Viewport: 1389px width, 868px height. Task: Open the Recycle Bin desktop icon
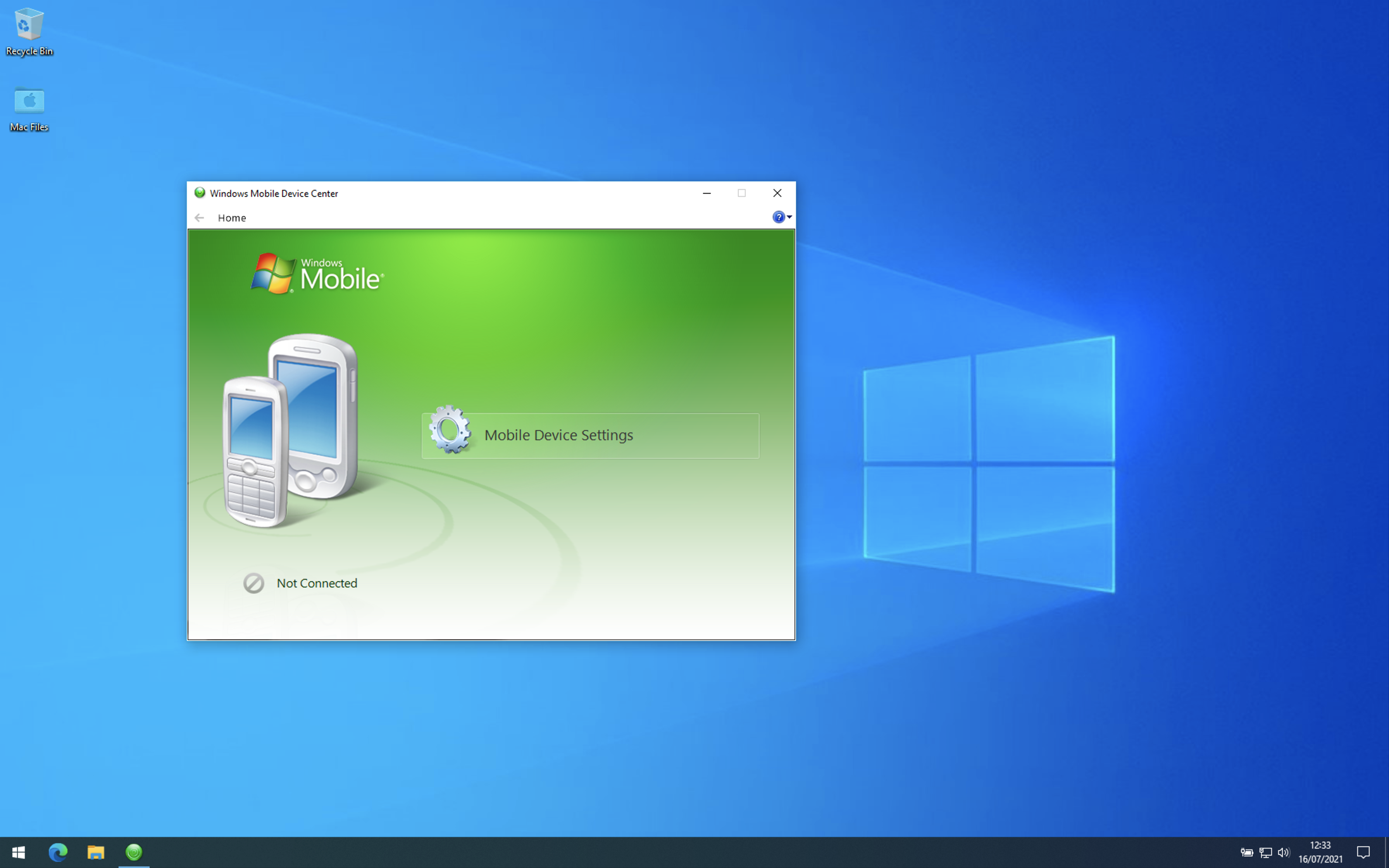[x=29, y=32]
